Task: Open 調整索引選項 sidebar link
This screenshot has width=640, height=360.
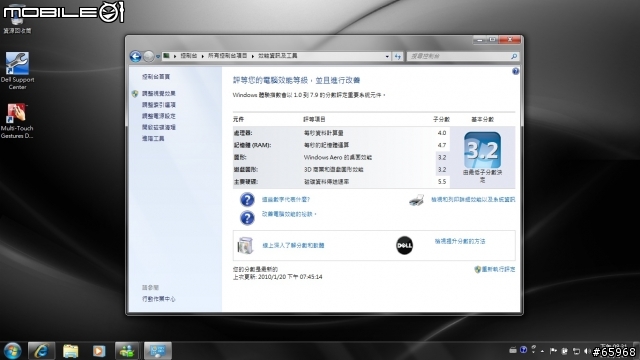Action: tap(158, 105)
